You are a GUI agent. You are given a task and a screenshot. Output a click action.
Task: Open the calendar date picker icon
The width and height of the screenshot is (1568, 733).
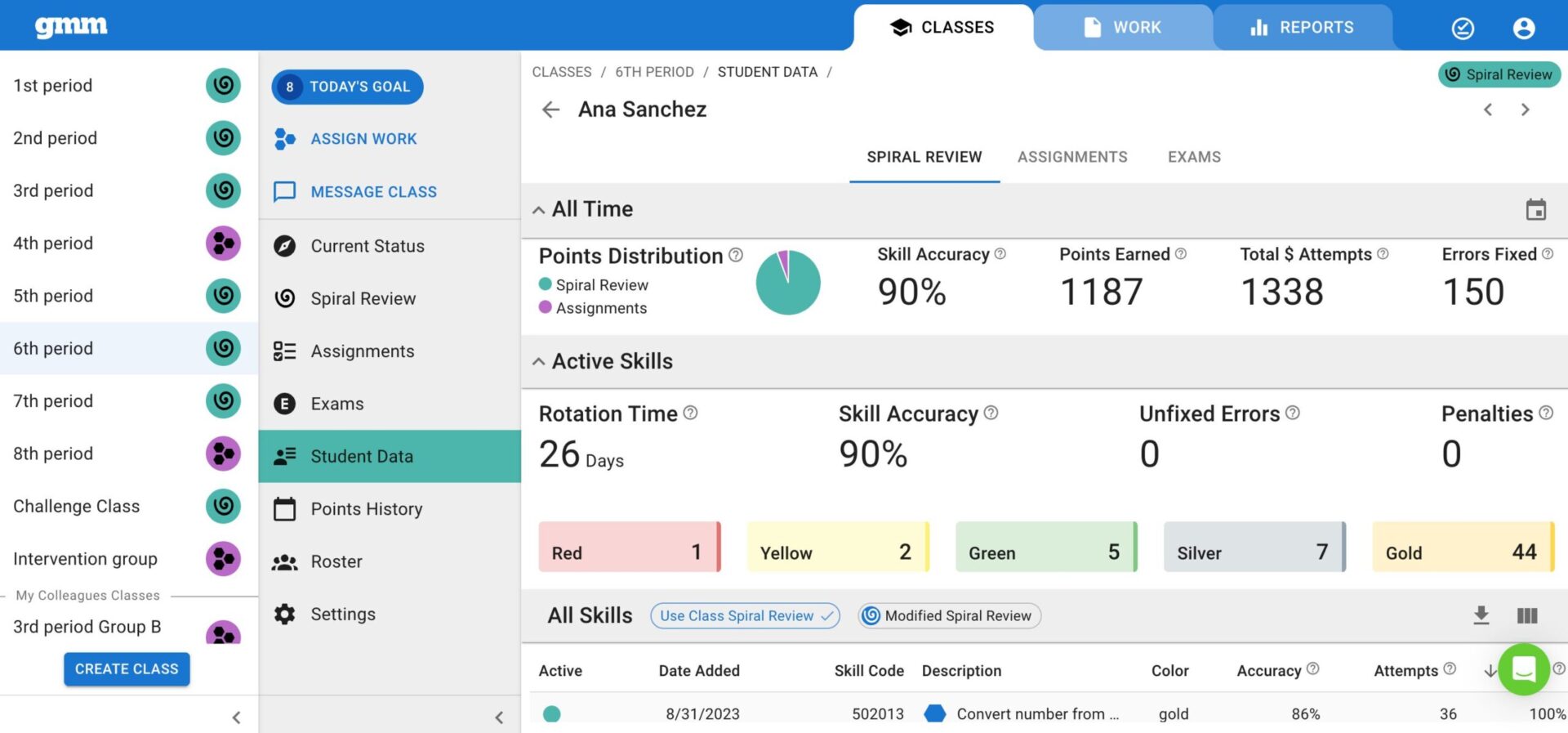click(1535, 210)
